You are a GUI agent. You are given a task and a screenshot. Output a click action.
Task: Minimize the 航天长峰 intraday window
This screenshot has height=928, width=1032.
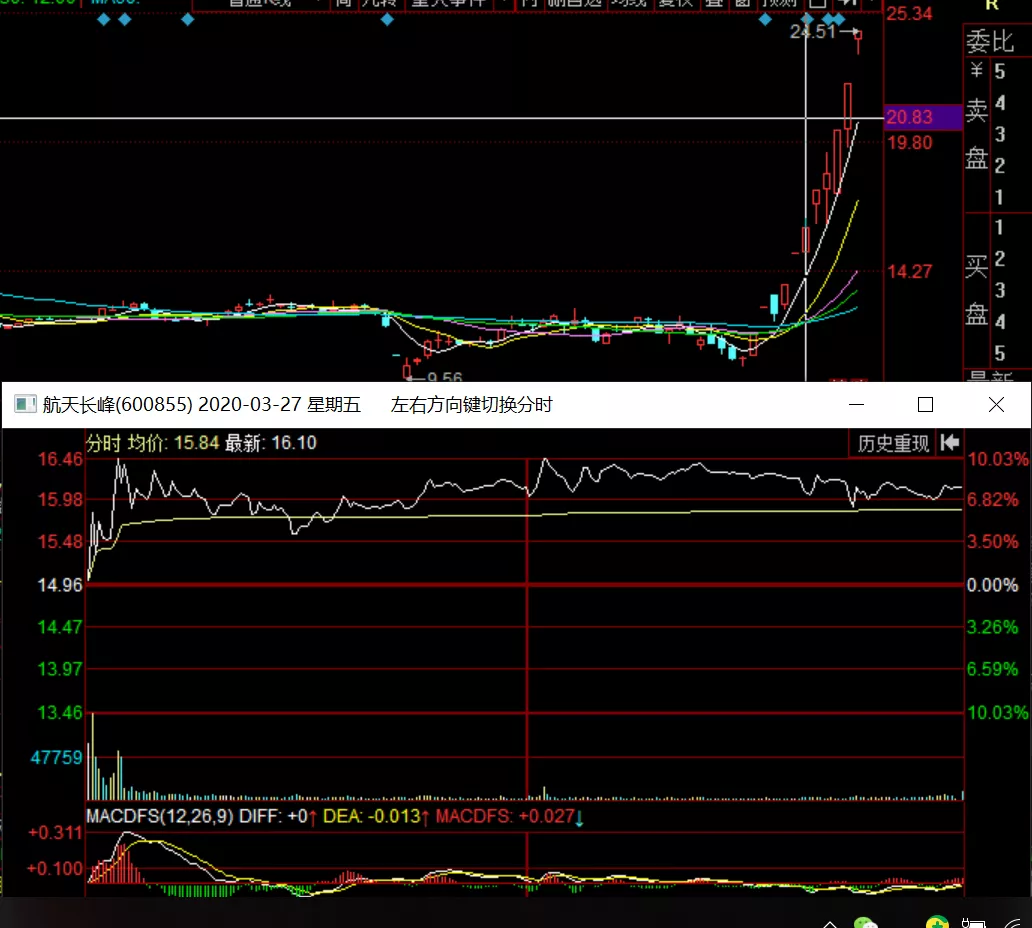coord(856,405)
